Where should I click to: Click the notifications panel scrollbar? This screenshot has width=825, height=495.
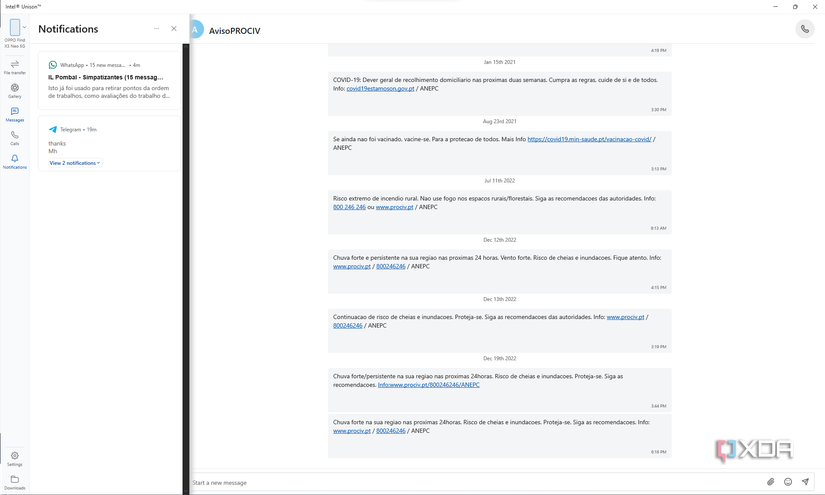coord(186,268)
